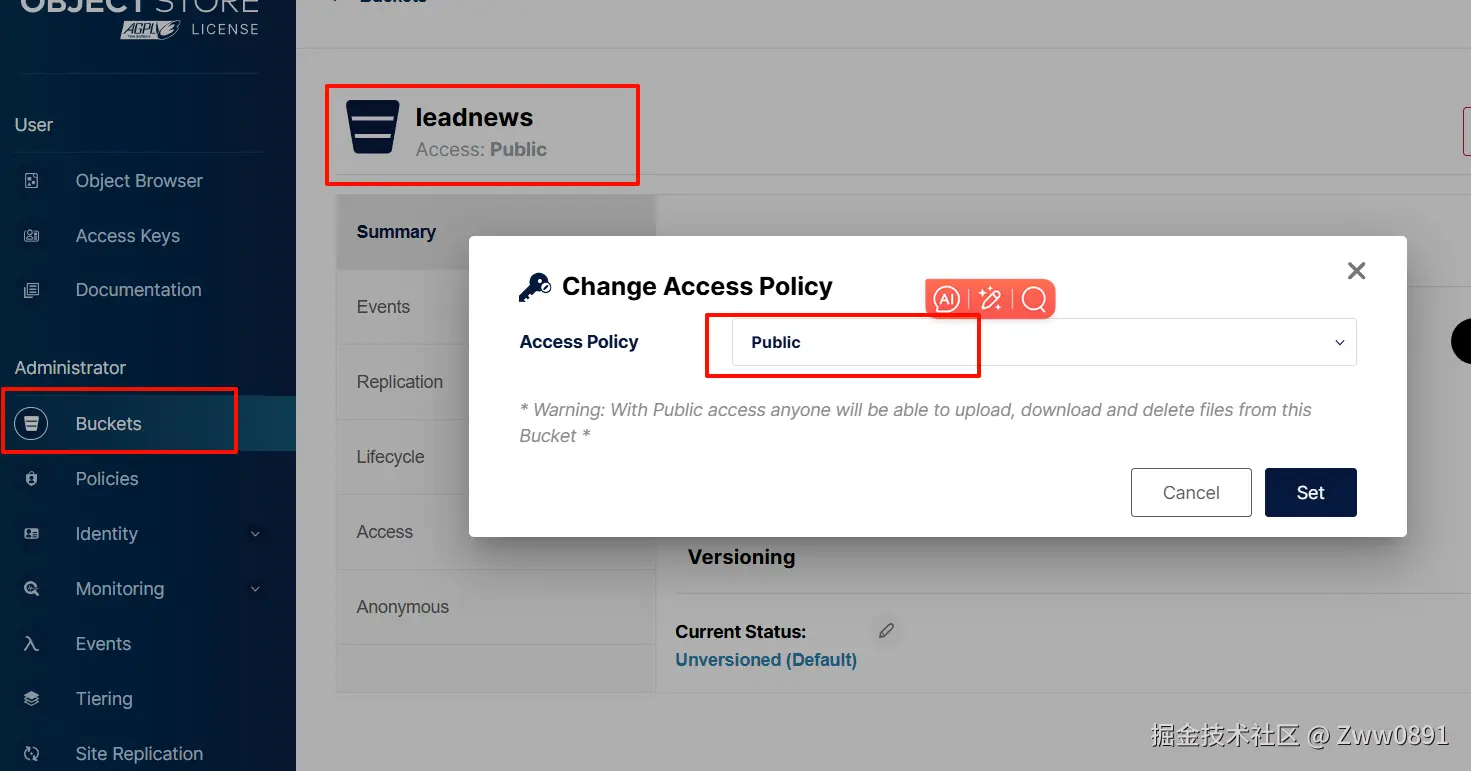The image size is (1471, 771).
Task: Select the Buckets icon in Administrator
Action: click(31, 424)
